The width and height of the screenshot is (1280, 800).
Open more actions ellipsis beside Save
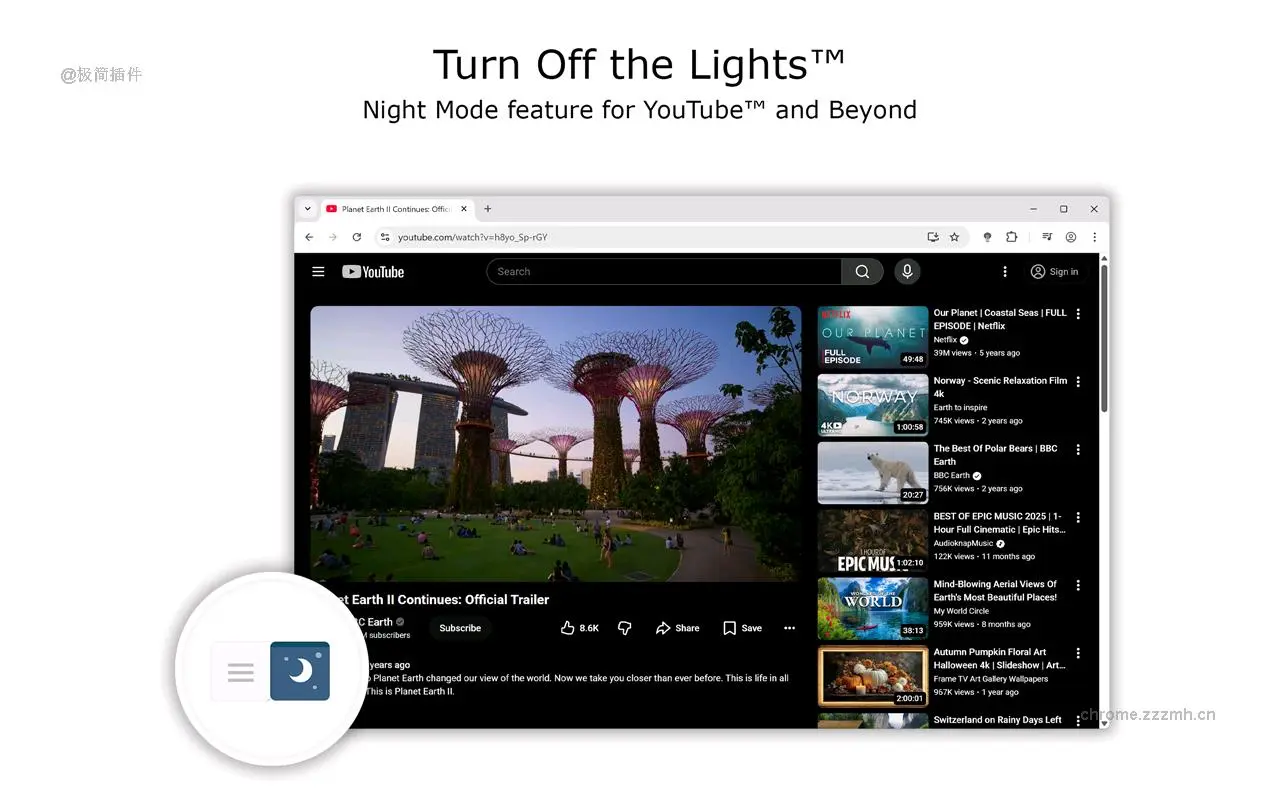pos(789,628)
